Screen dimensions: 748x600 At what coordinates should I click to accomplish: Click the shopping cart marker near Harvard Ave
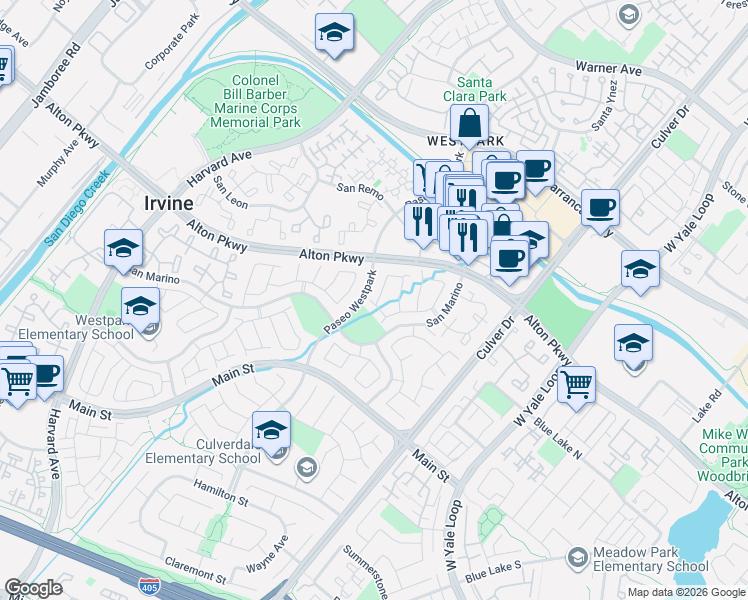pyautogui.click(x=18, y=384)
